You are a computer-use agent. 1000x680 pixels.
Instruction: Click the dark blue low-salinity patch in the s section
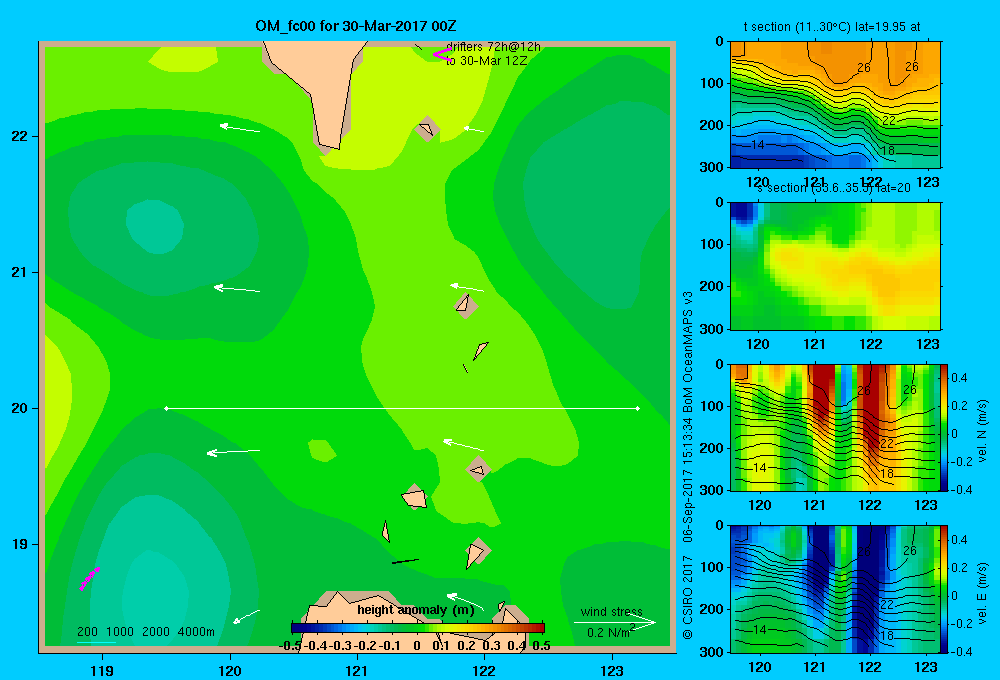pos(743,214)
